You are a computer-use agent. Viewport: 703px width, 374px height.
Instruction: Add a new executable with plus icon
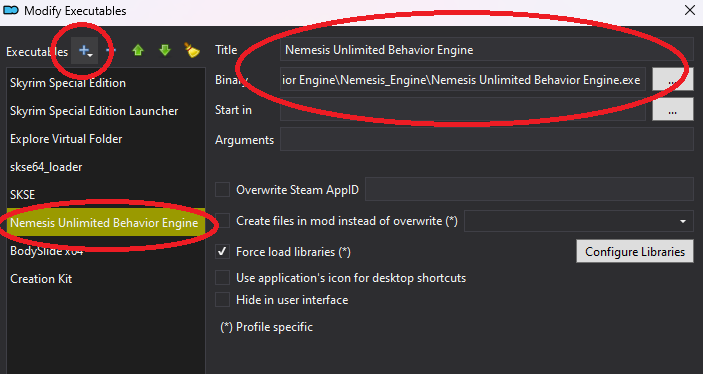85,51
